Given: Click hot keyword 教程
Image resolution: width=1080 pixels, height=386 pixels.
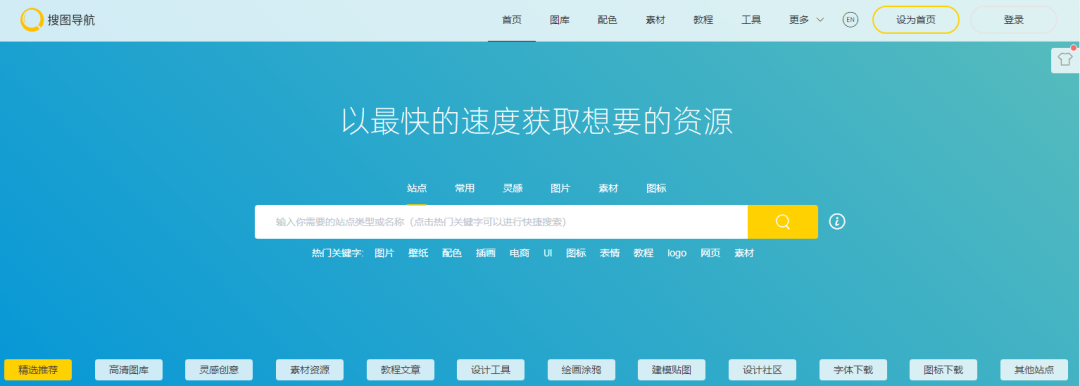Looking at the screenshot, I should tap(643, 254).
